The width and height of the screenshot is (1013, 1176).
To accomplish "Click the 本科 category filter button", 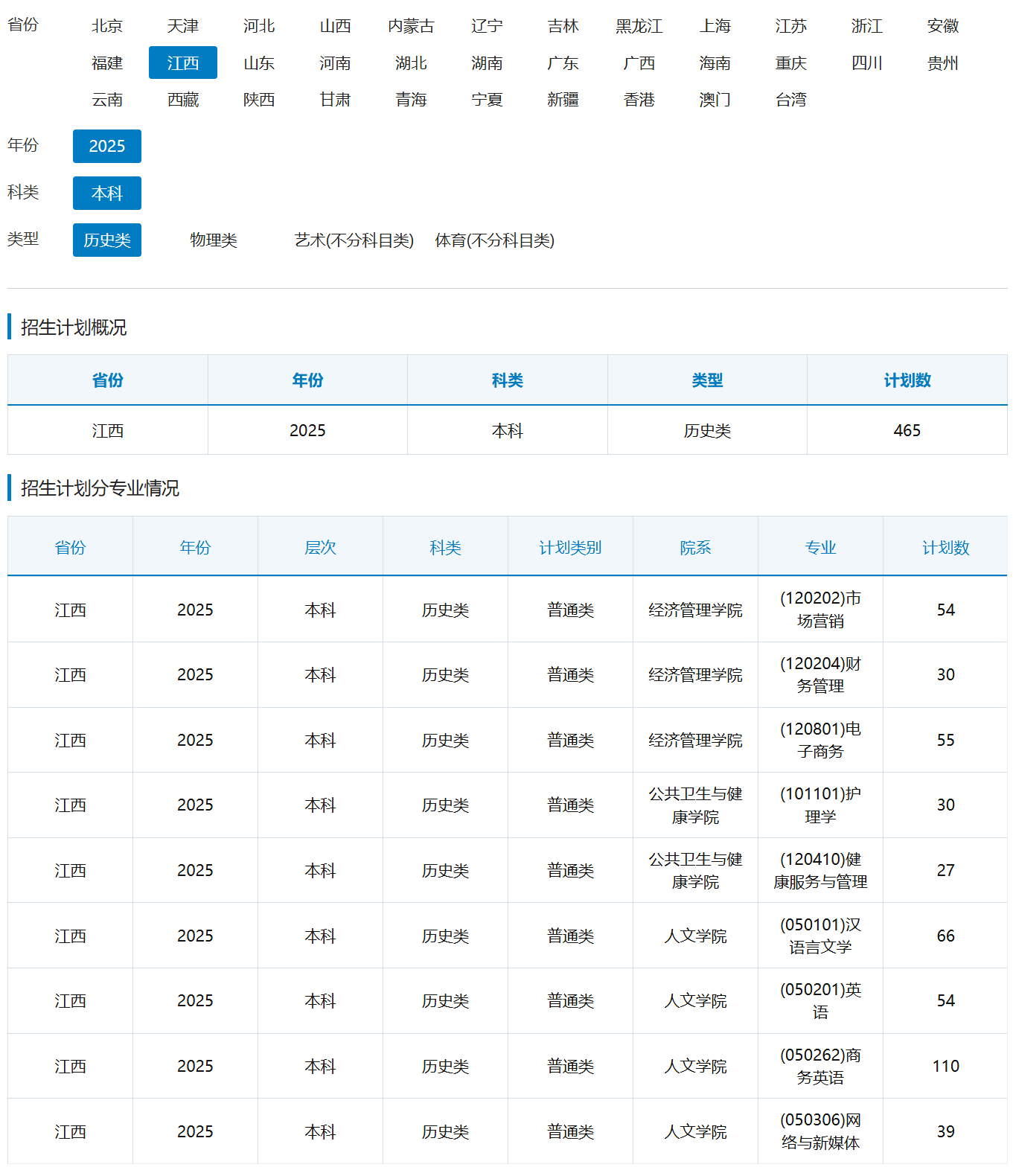I will 107,194.
